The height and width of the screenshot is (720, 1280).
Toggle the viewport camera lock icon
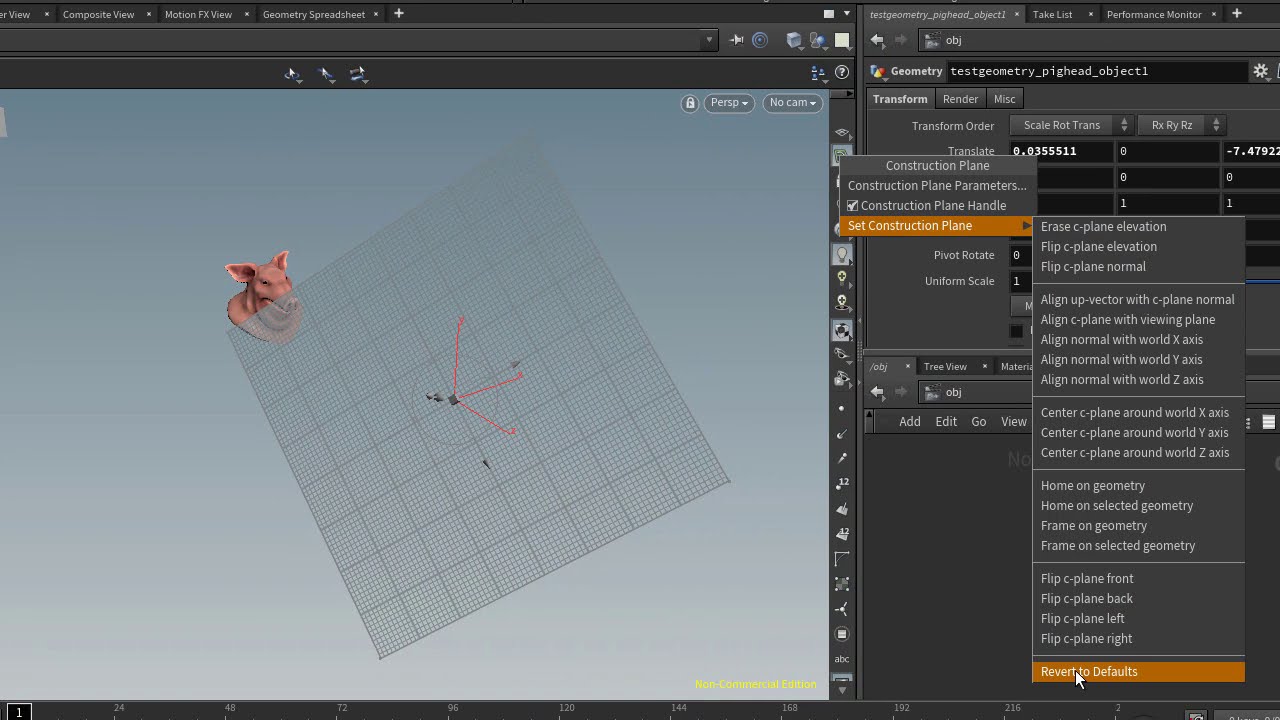[x=689, y=103]
